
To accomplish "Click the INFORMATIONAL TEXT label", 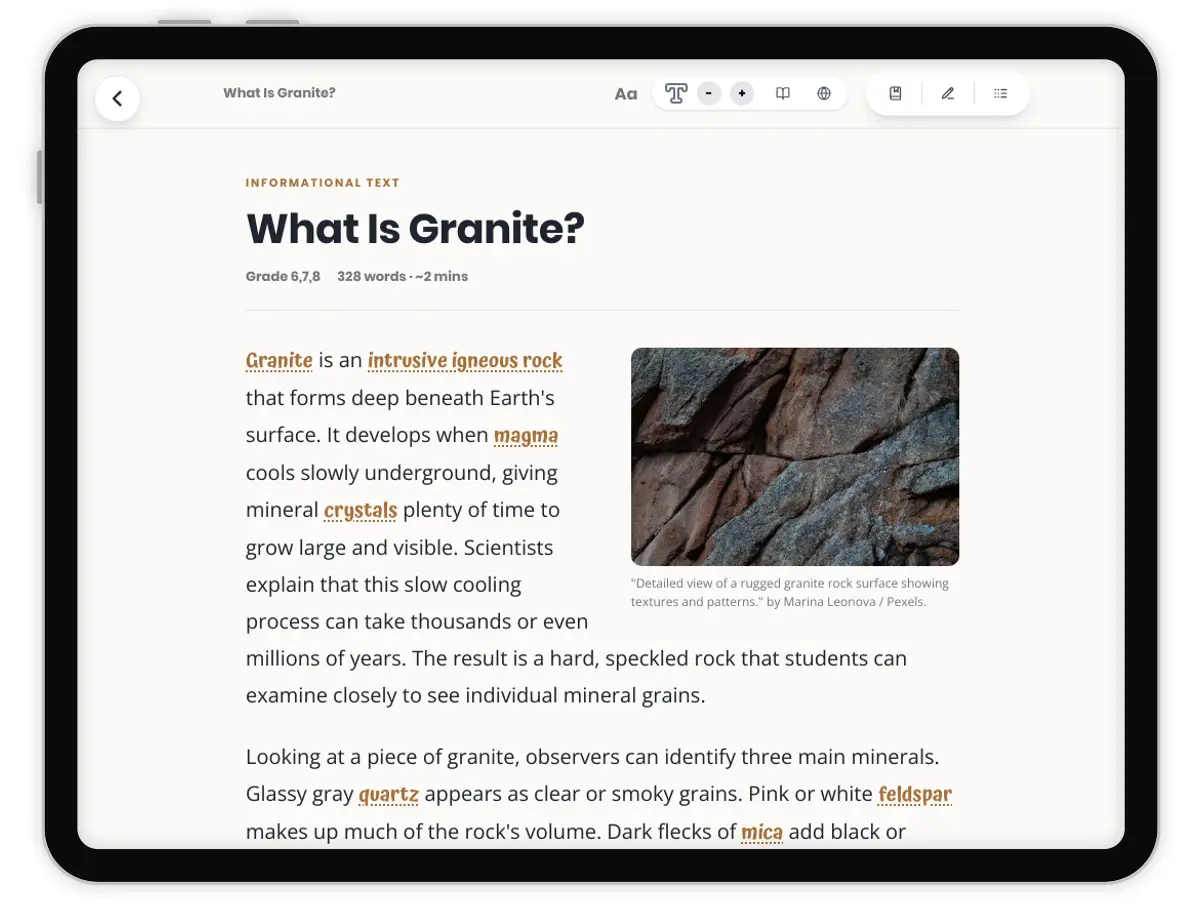I will (323, 183).
